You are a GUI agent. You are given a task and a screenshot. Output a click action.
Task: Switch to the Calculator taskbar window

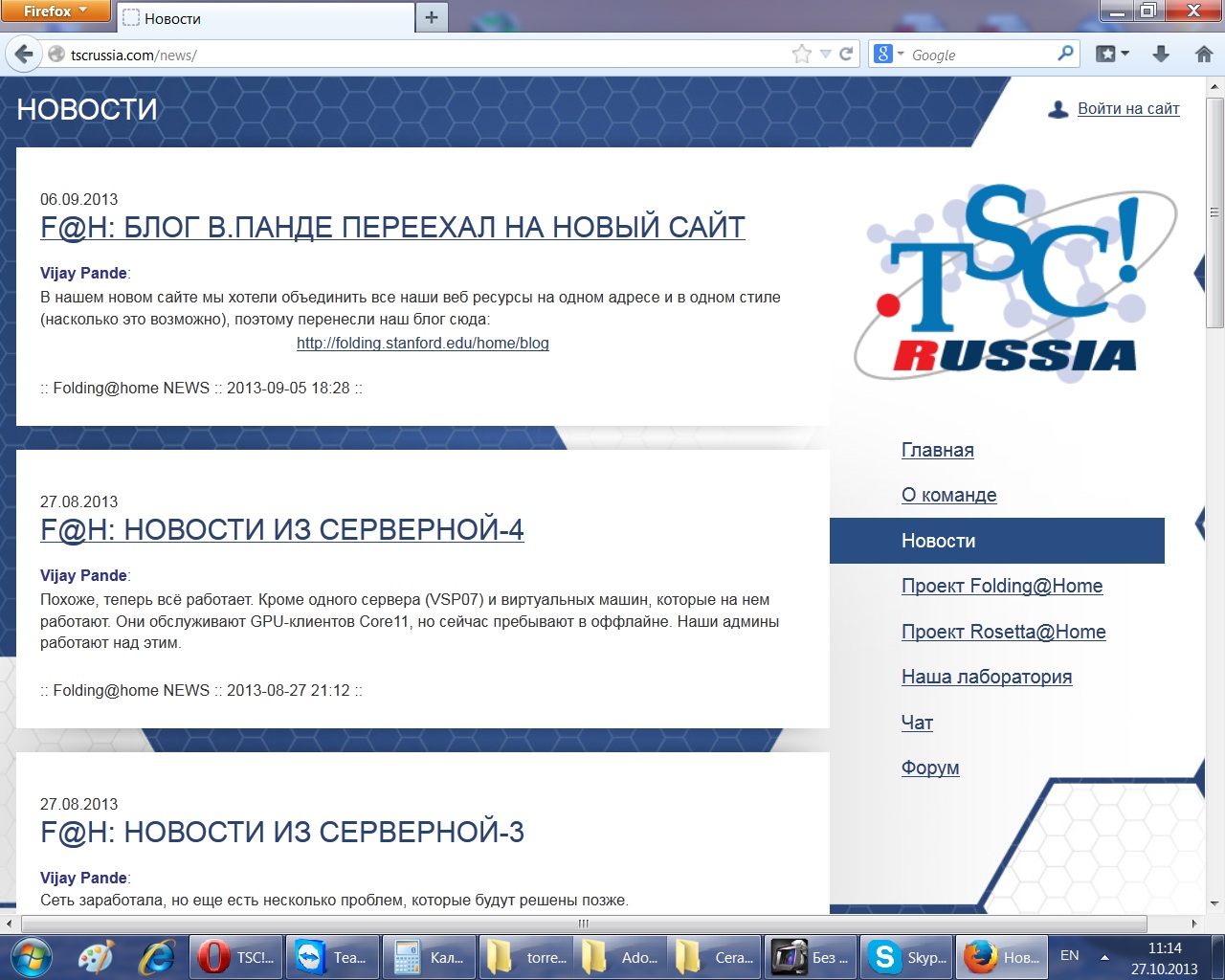(x=429, y=957)
